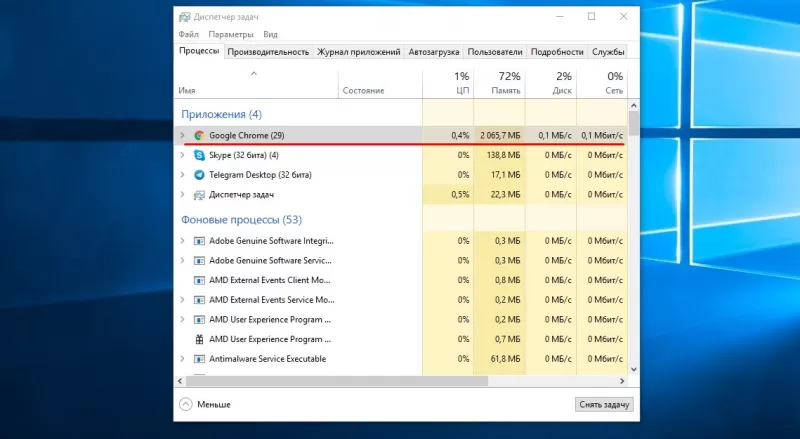This screenshot has width=800, height=439.
Task: Click the AMD External Events Service Mo... icon
Action: coord(199,300)
